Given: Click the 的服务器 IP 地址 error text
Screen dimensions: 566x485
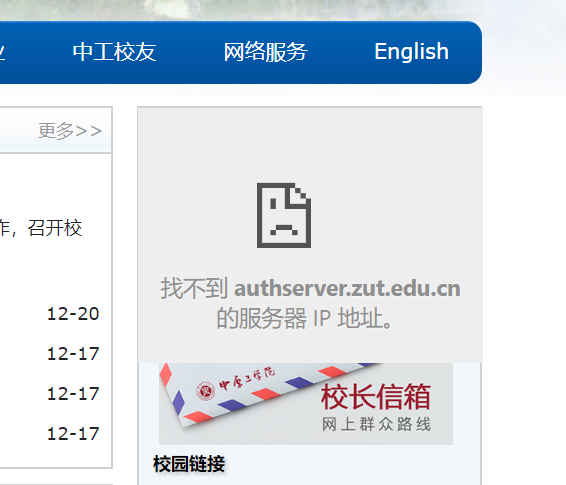Looking at the screenshot, I should (304, 318).
